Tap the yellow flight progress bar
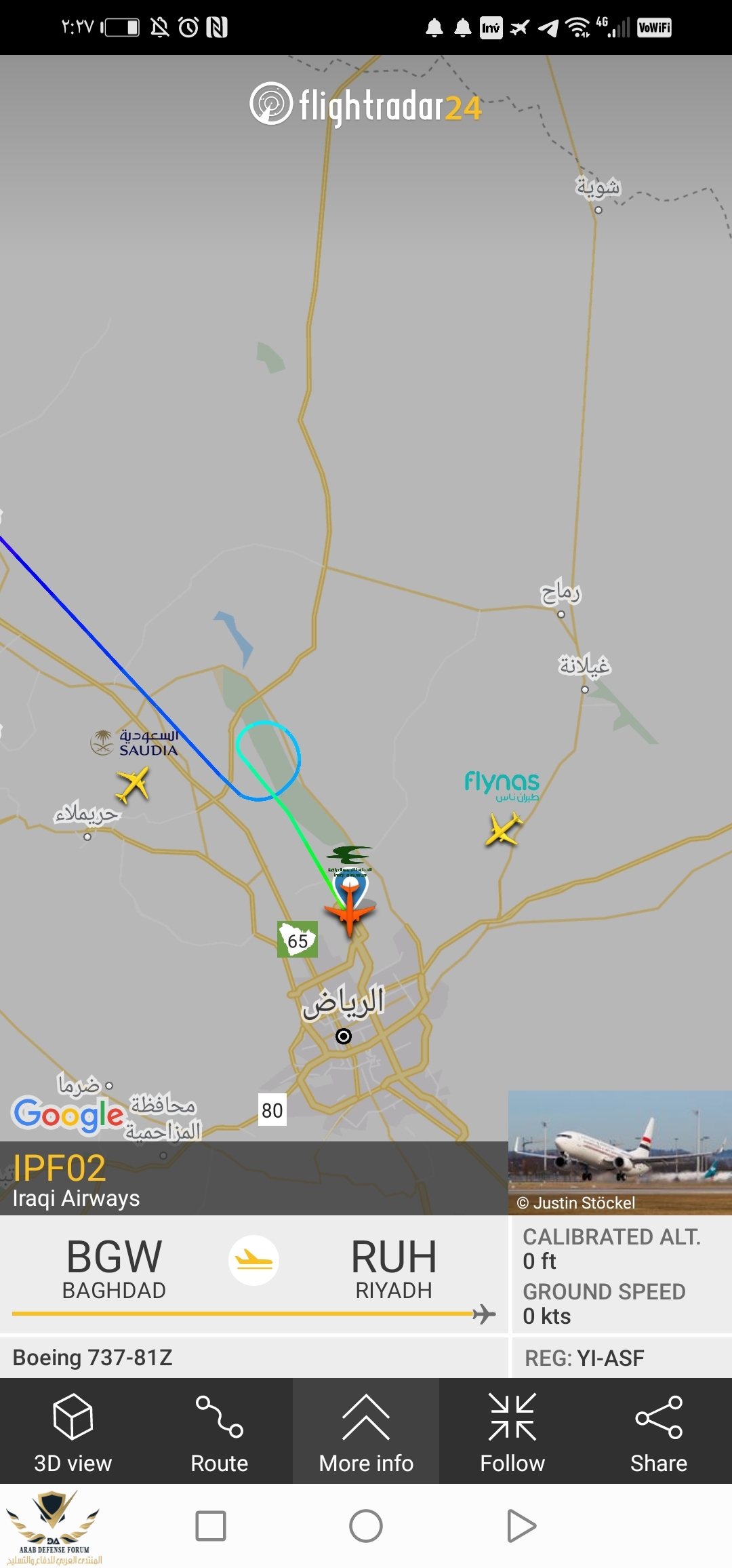 tap(253, 1314)
